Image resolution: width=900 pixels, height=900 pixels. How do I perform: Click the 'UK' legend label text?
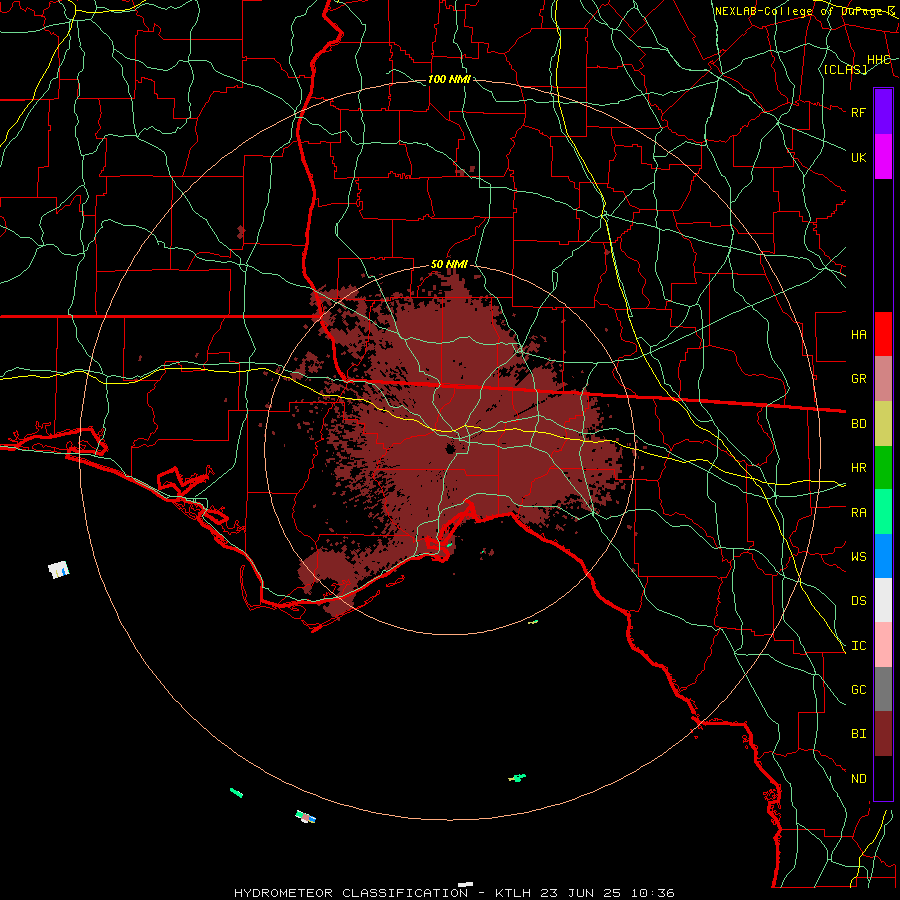[x=858, y=157]
